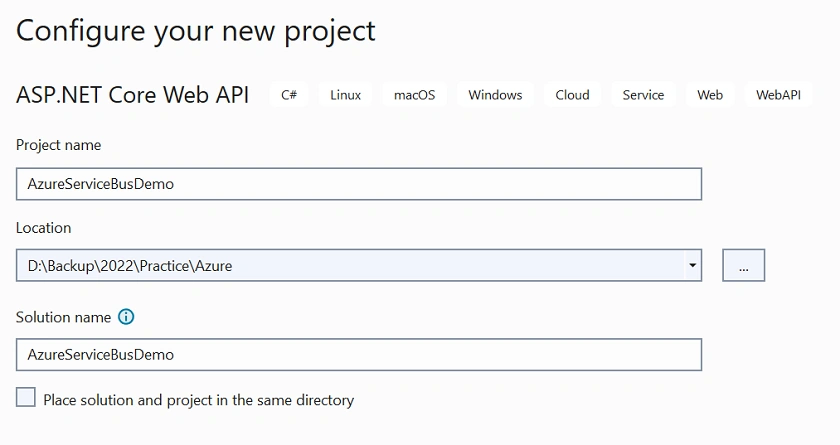Click the Solution name label
The image size is (840, 445).
63,317
